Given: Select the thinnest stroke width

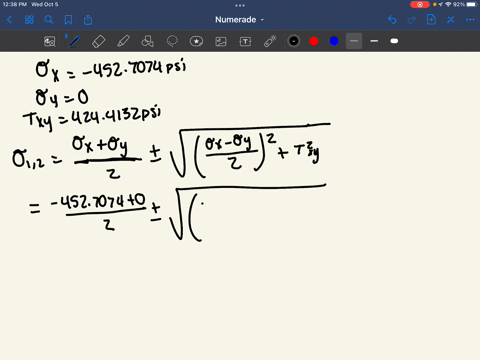Looking at the screenshot, I should [354, 41].
